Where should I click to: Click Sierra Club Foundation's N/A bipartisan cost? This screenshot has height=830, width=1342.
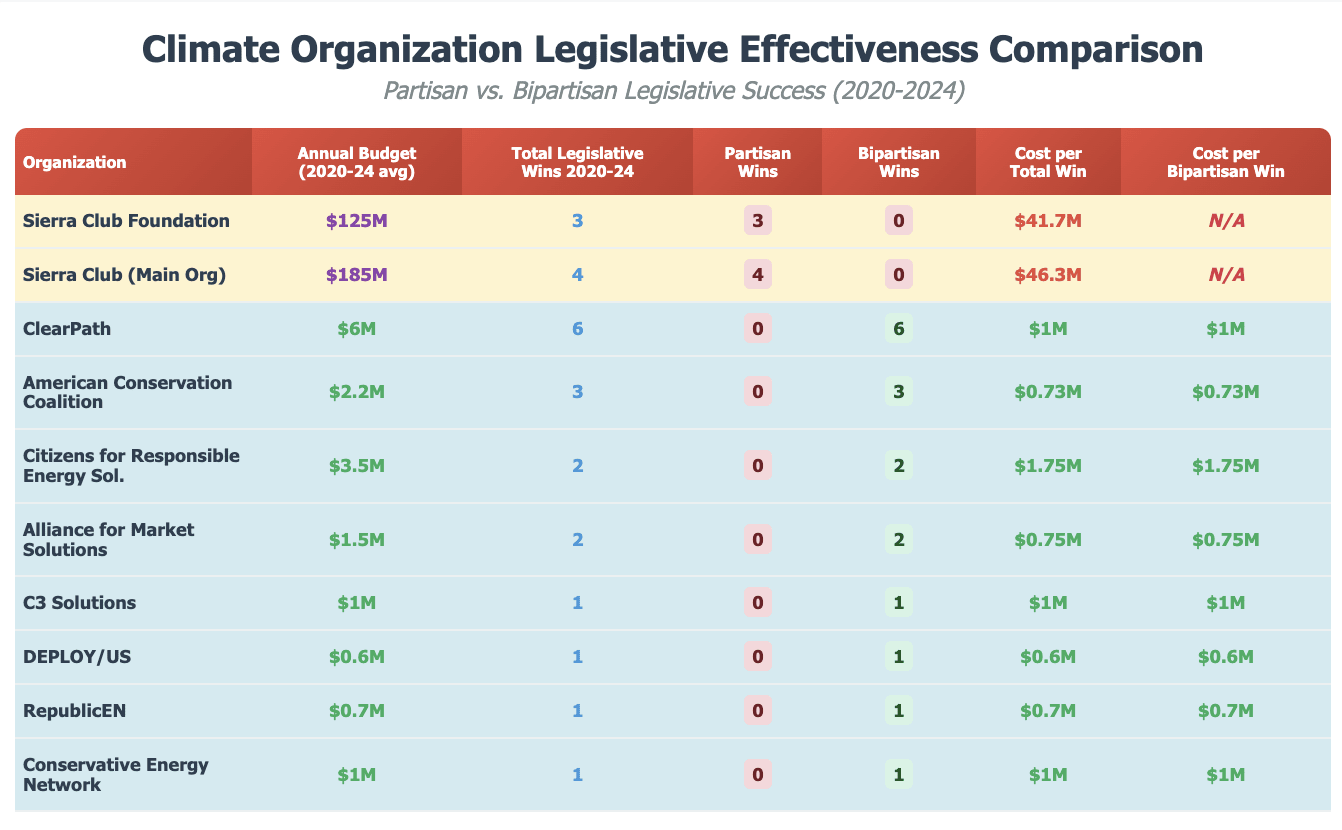click(x=1225, y=221)
